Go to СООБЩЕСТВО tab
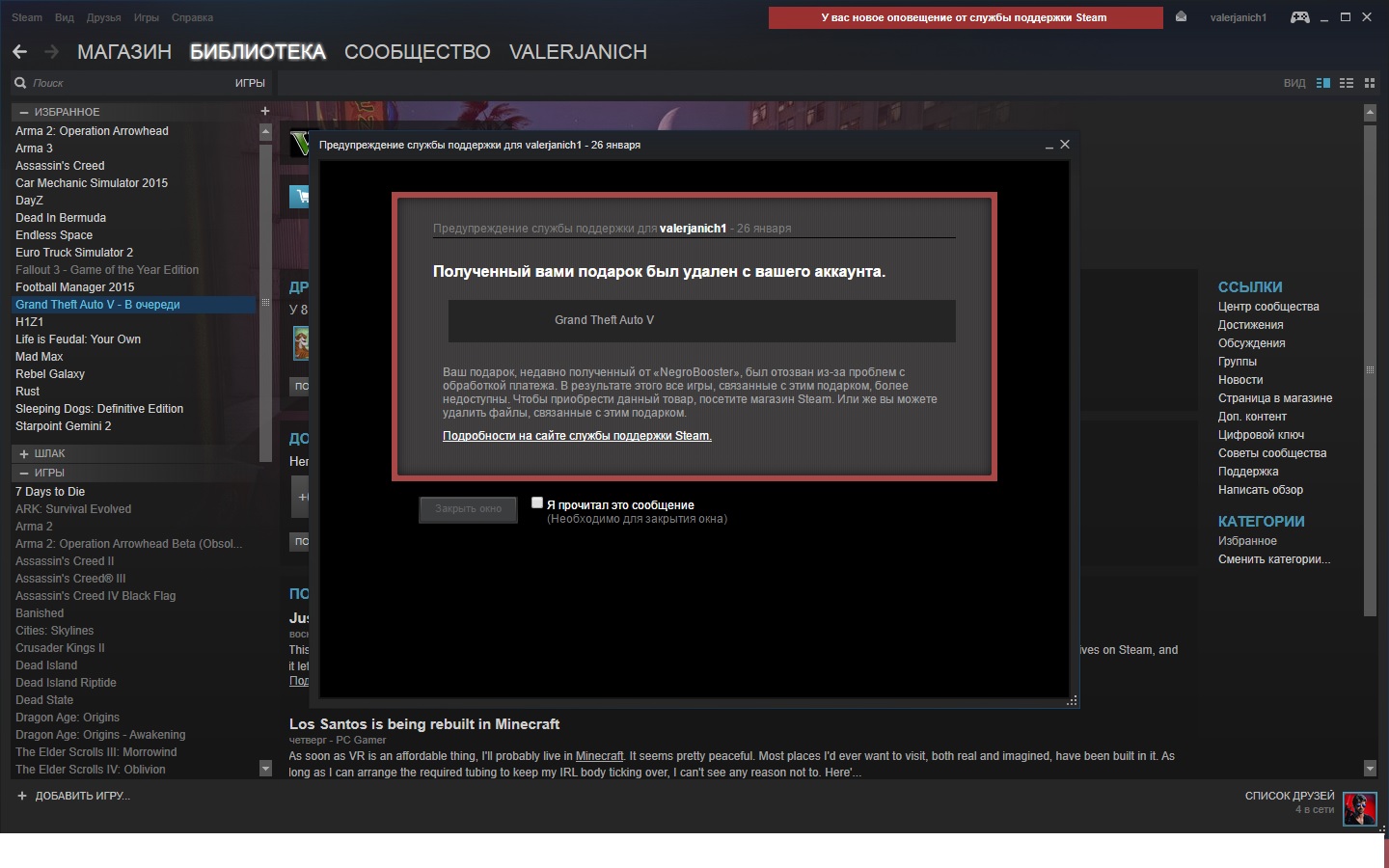This screenshot has width=1389, height=868. (418, 52)
